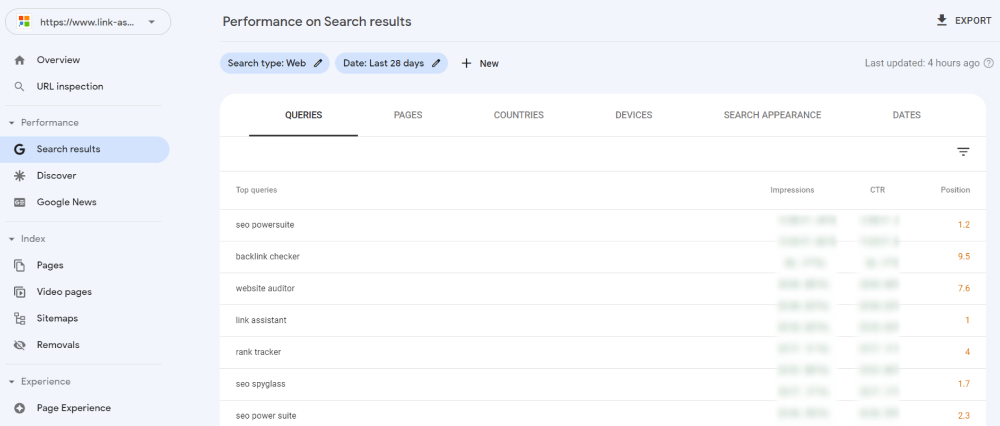
Task: Click the Page Experience plus-circle icon
Action: 20,408
